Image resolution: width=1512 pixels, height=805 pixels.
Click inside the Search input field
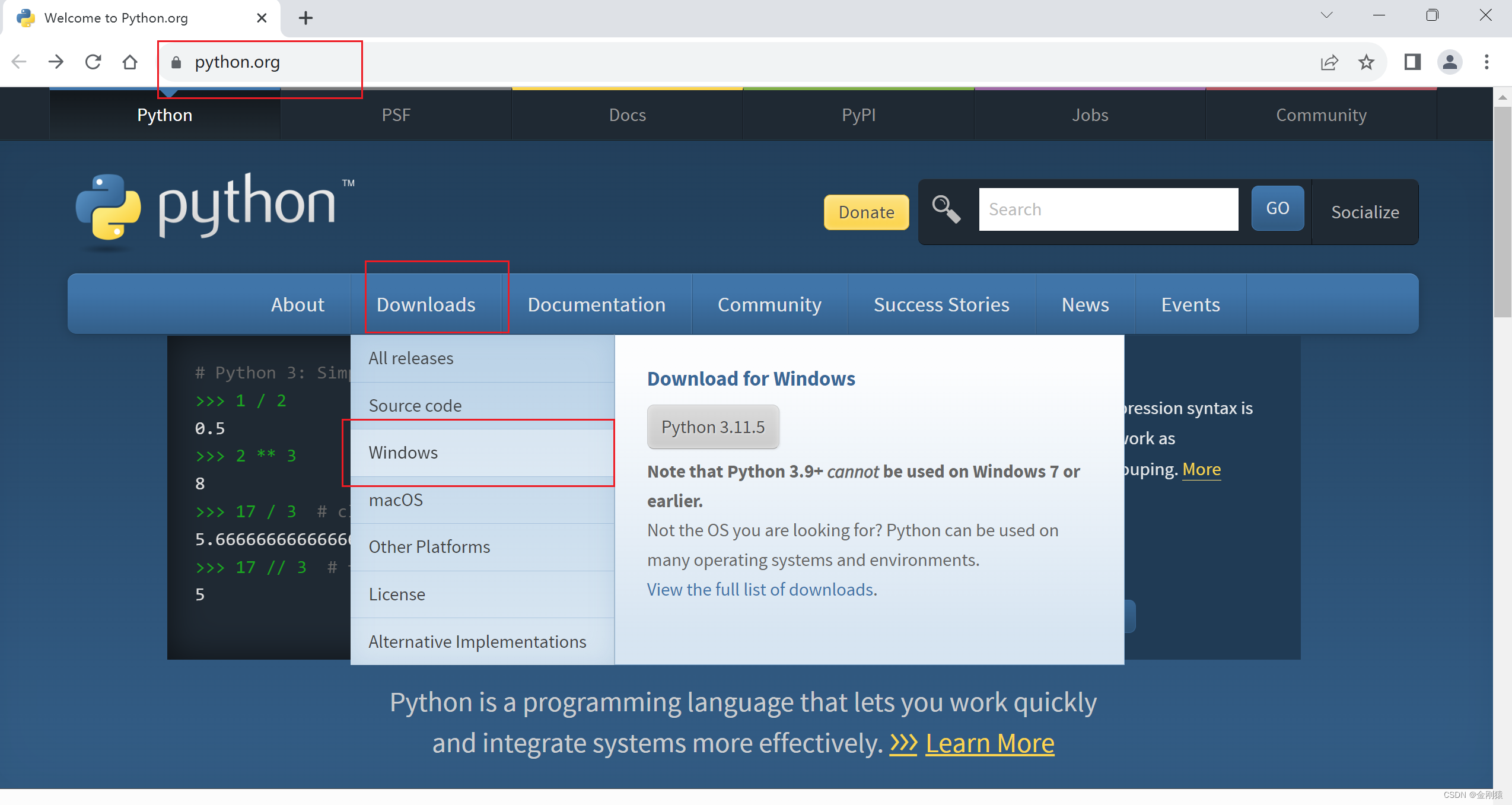pos(1108,209)
